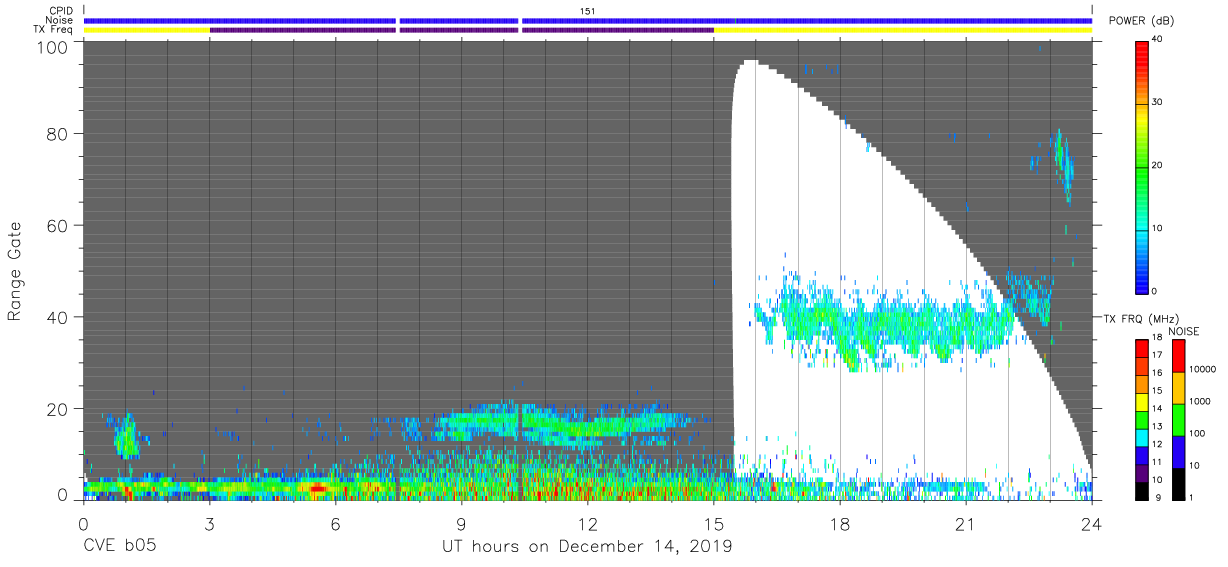Click the 100 label on NOISE legend
The width and height of the screenshot is (1228, 567).
point(1198,433)
